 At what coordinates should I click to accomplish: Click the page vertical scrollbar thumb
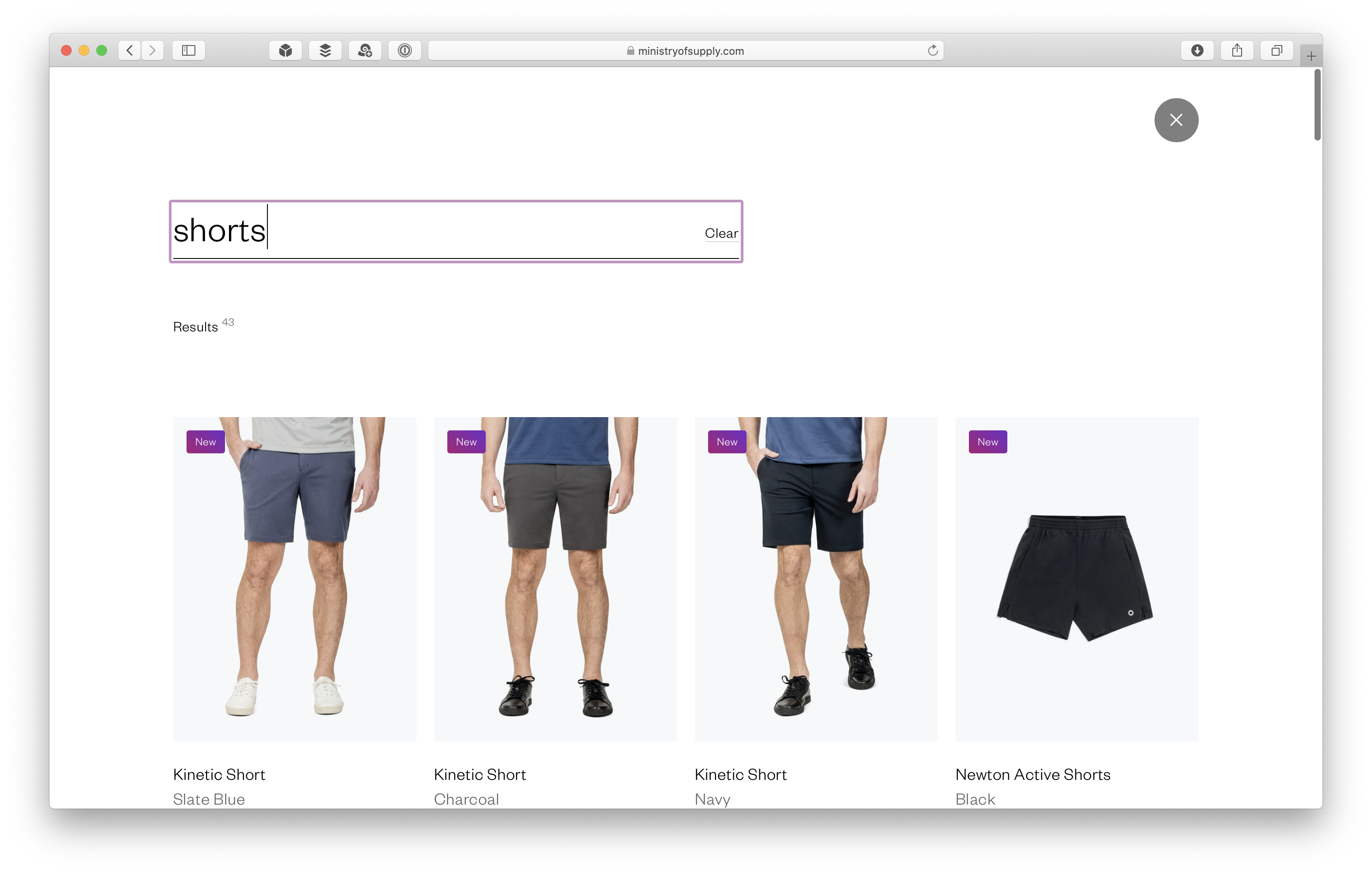tap(1317, 105)
